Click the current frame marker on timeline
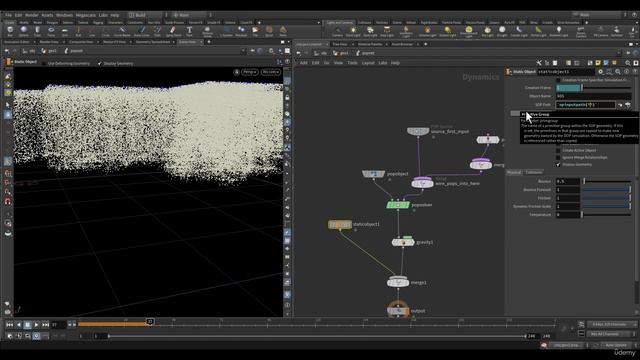640x360 pixels. click(150, 322)
